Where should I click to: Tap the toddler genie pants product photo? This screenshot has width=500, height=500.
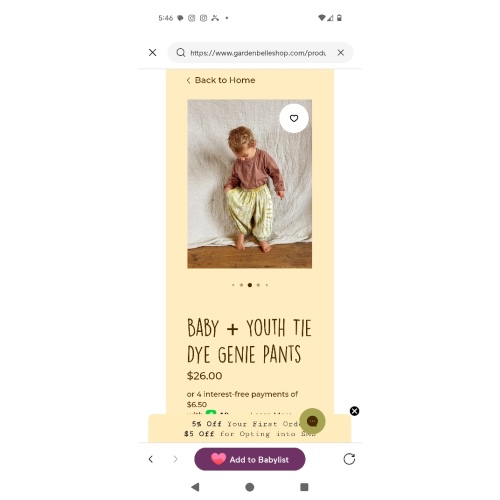(250, 184)
